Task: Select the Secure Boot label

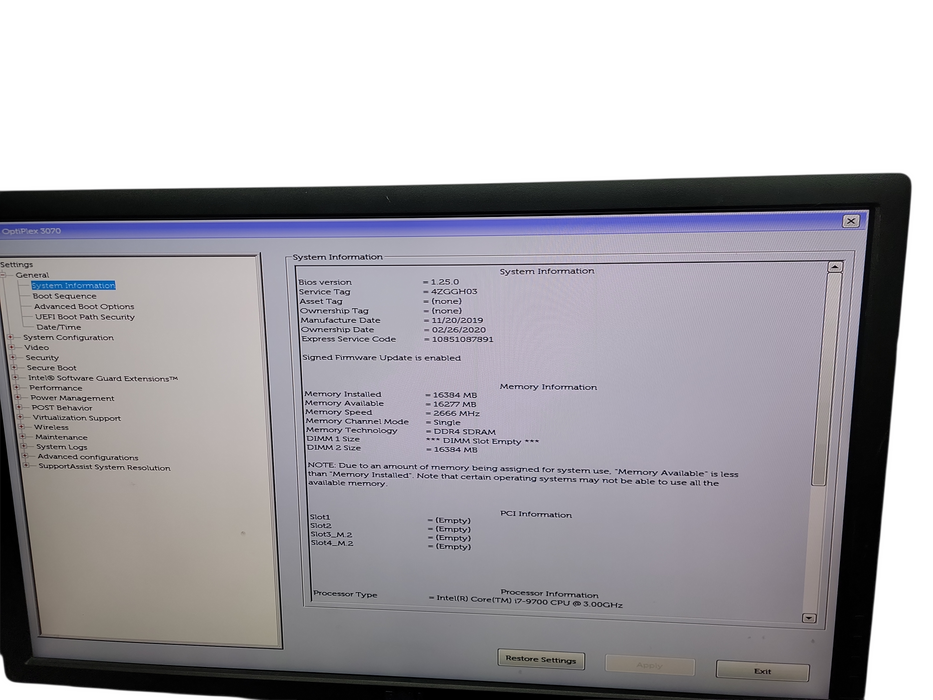Action: [51, 368]
